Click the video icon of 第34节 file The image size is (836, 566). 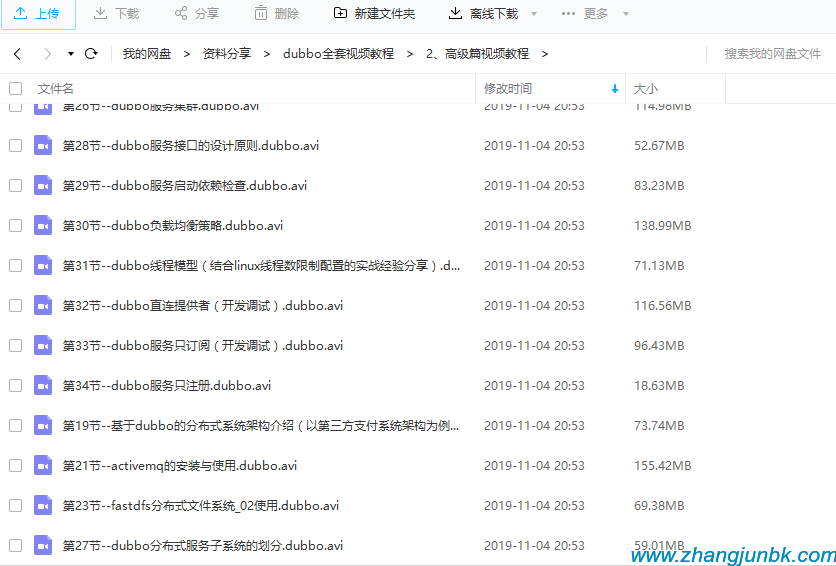tap(43, 385)
